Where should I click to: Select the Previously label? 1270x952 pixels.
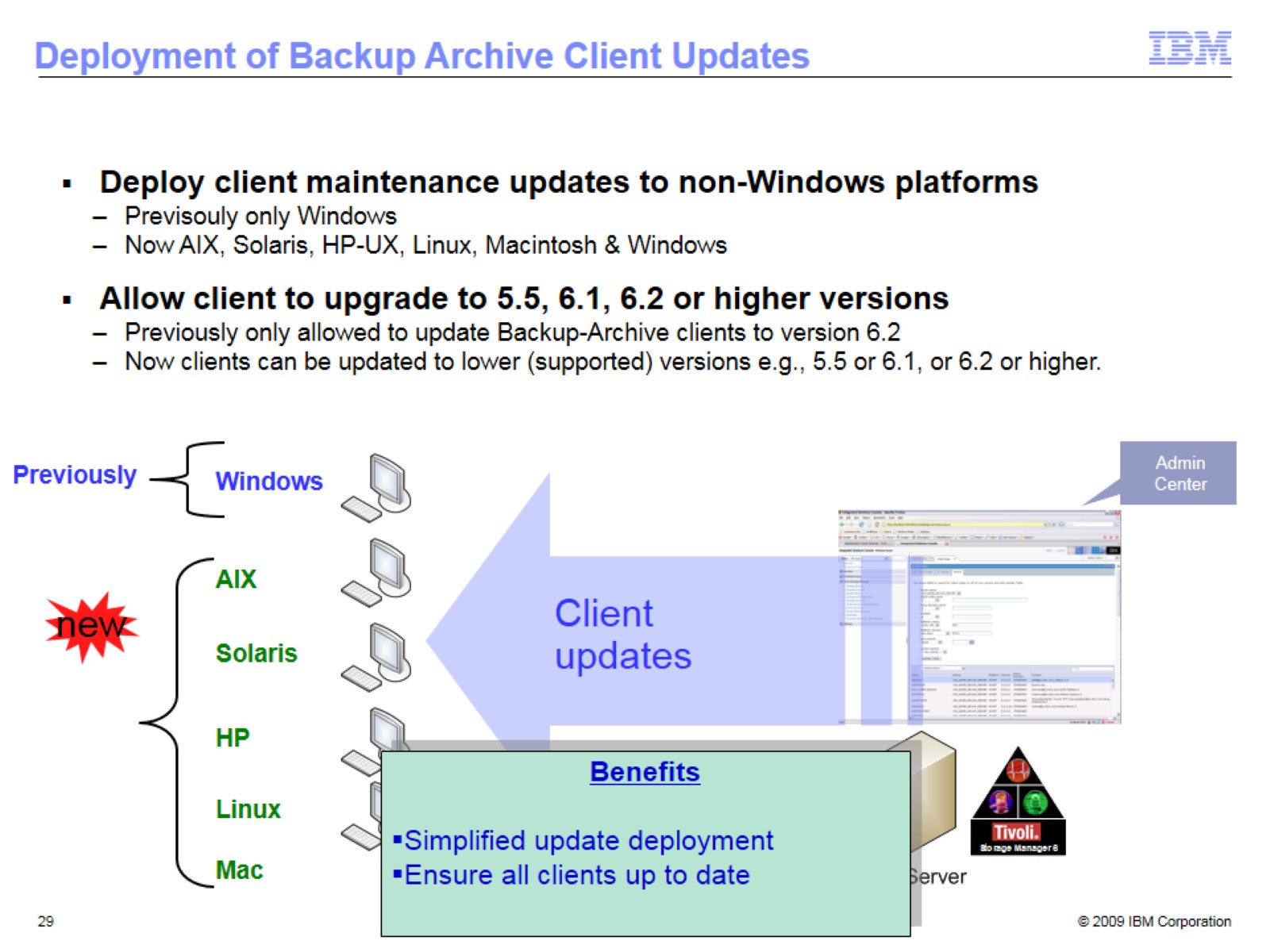click(75, 474)
